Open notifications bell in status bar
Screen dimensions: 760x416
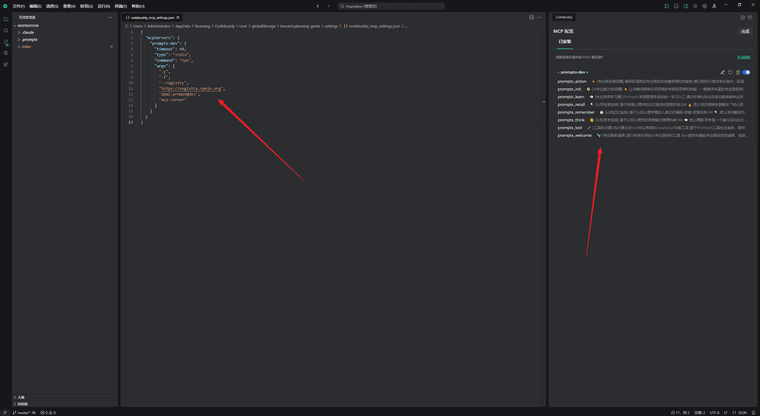click(753, 413)
